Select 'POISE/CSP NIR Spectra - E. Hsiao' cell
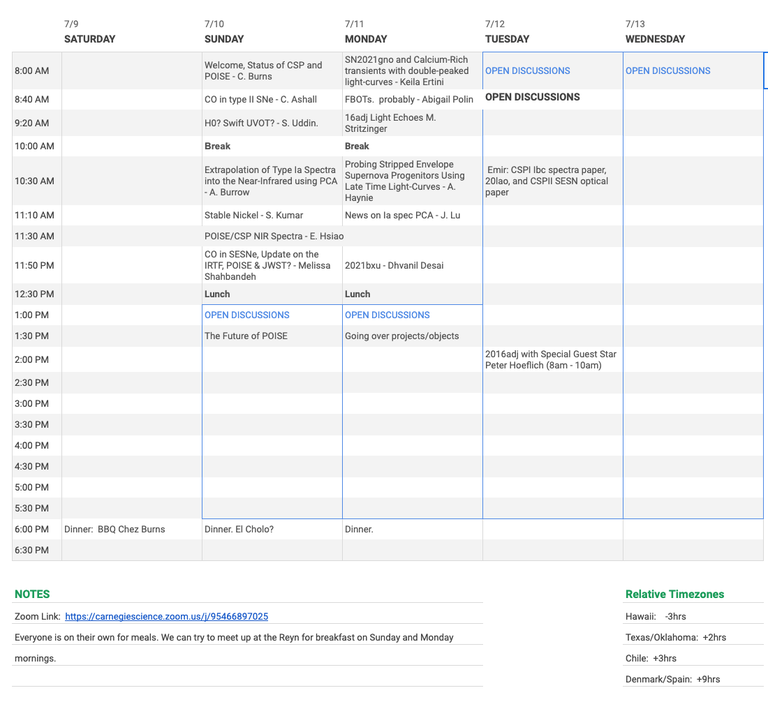The width and height of the screenshot is (768, 702). (273, 236)
